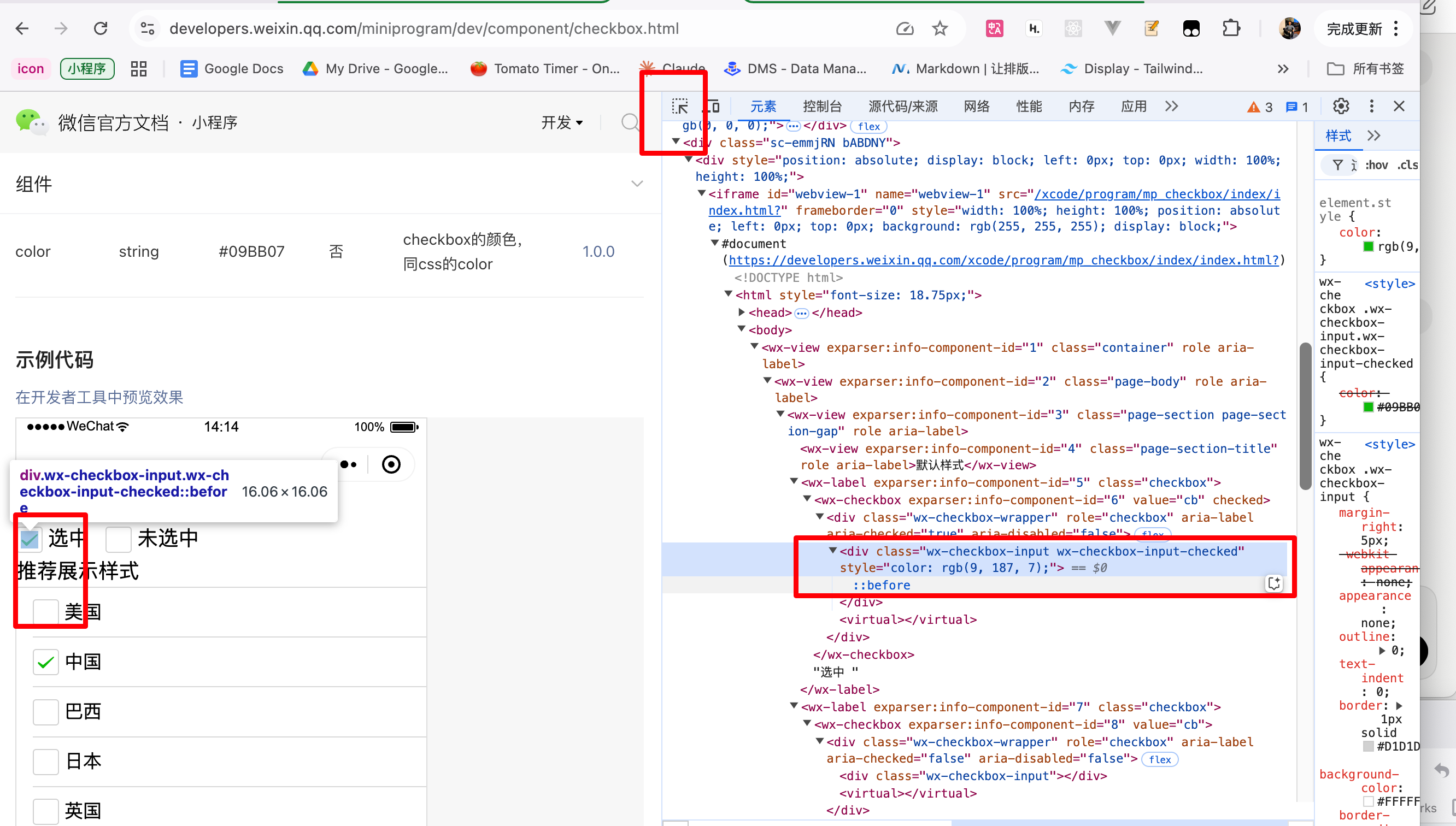The width and height of the screenshot is (1456, 826).
Task: Open React developer tools extension
Action: (1073, 28)
